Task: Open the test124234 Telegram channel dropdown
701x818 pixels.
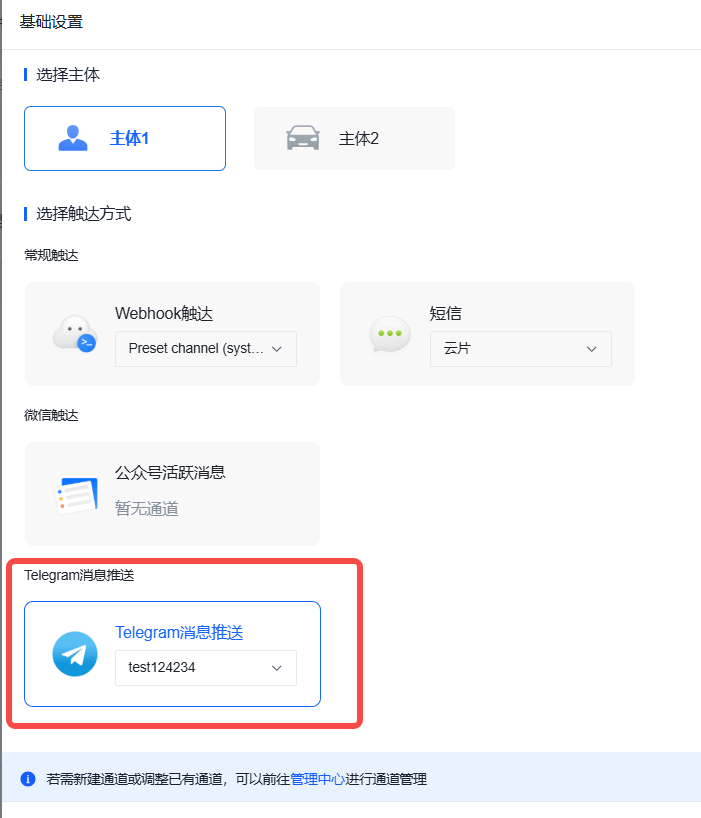Action: click(x=206, y=668)
